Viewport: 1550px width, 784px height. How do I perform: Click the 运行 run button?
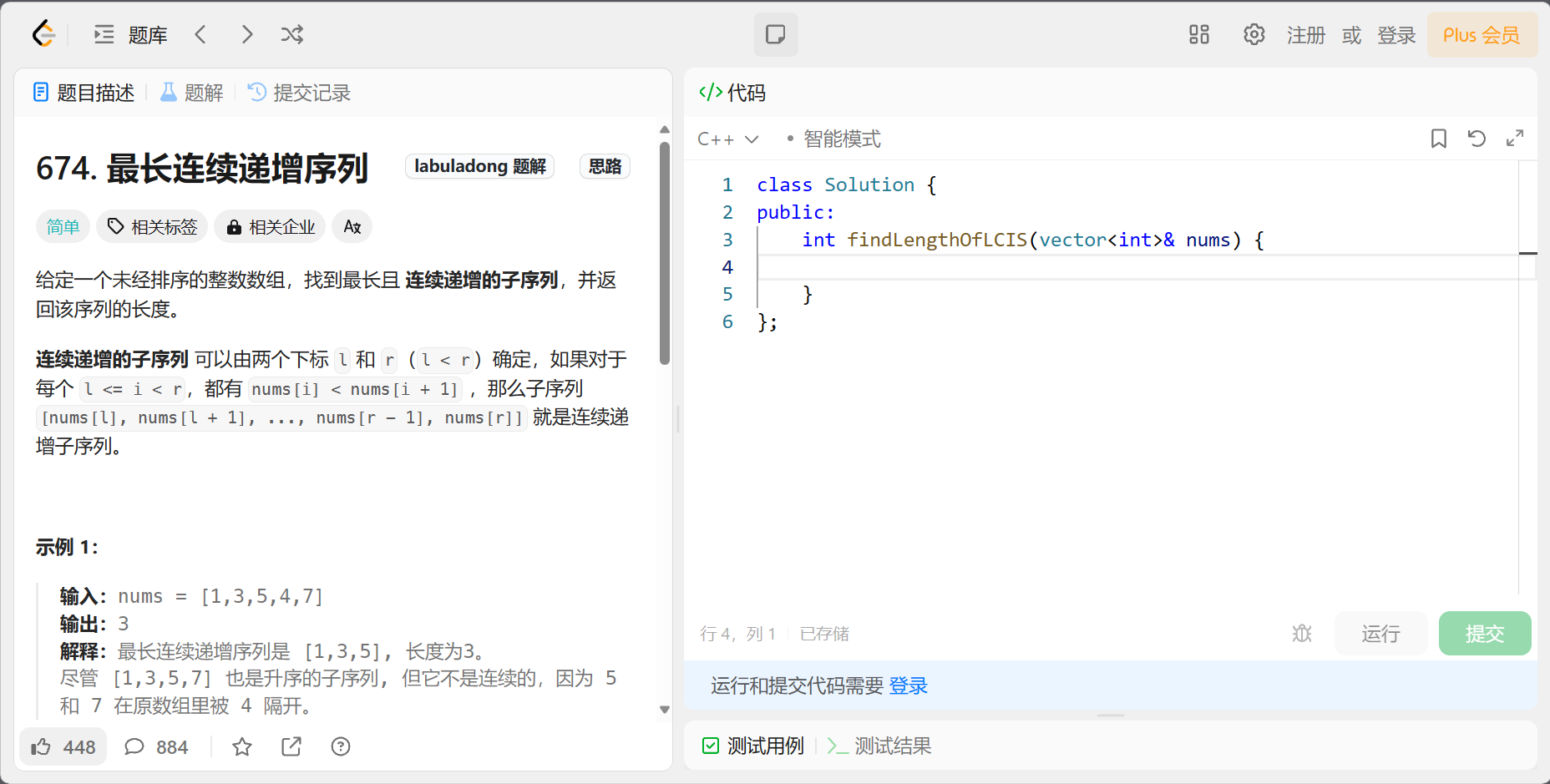(1381, 634)
